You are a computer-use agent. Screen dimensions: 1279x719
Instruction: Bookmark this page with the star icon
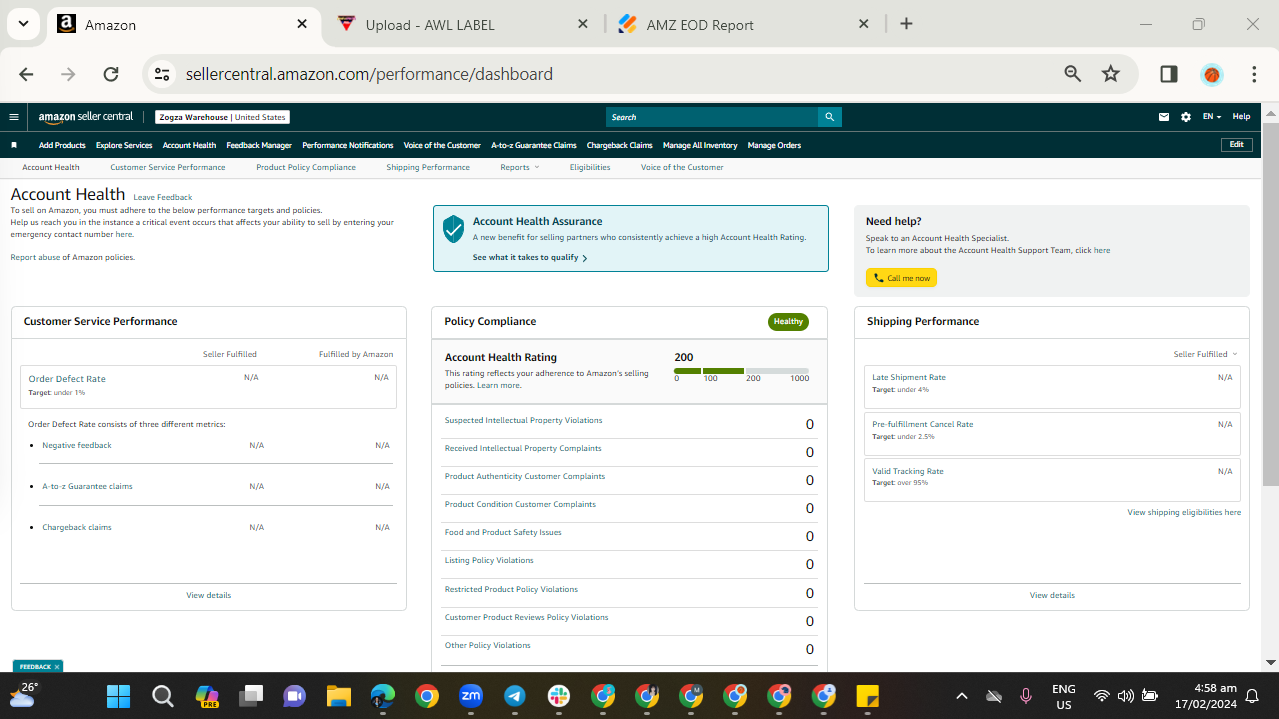[1110, 74]
